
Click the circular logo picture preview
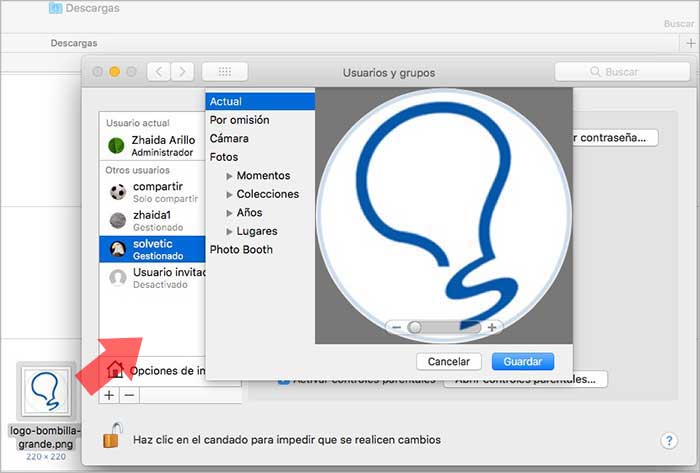pos(444,216)
